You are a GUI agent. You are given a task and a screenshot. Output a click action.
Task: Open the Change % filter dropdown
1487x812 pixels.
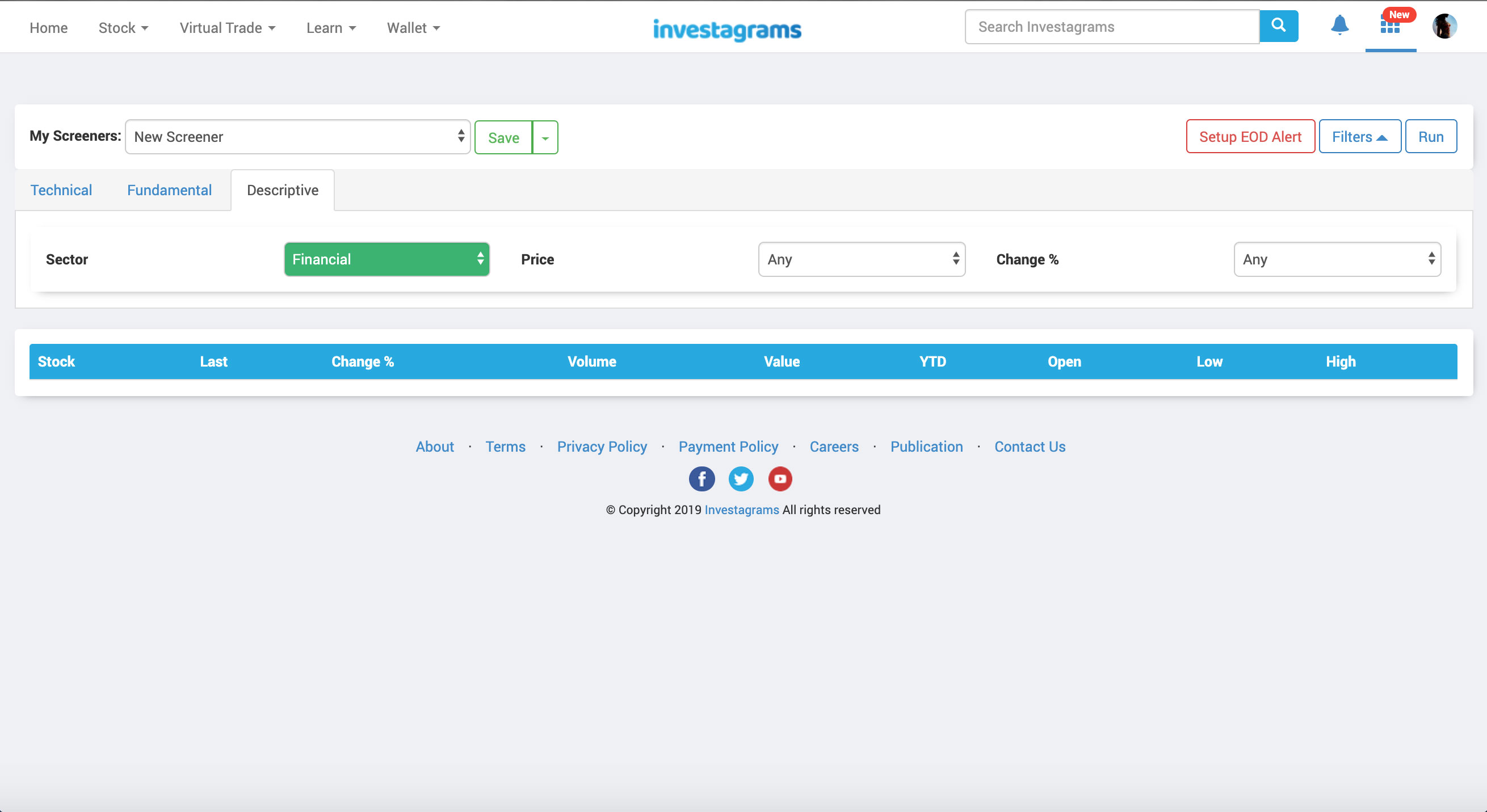[1337, 259]
